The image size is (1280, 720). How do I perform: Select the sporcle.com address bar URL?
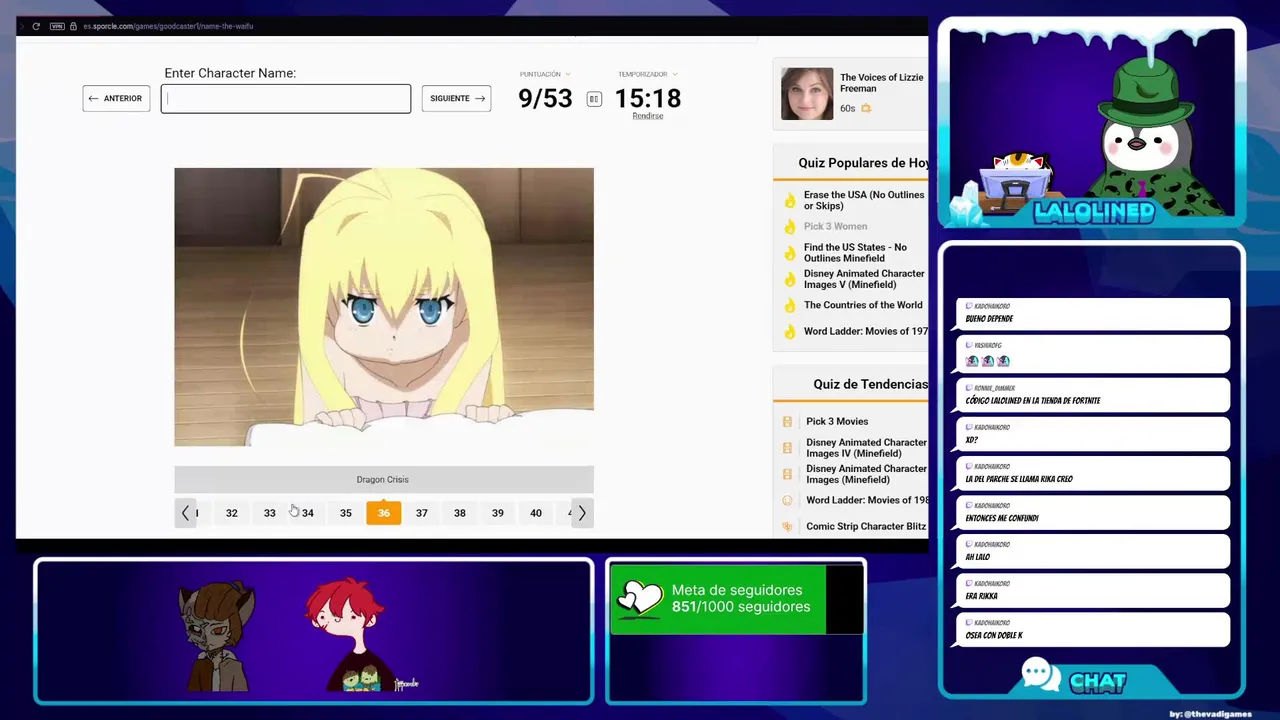[168, 26]
